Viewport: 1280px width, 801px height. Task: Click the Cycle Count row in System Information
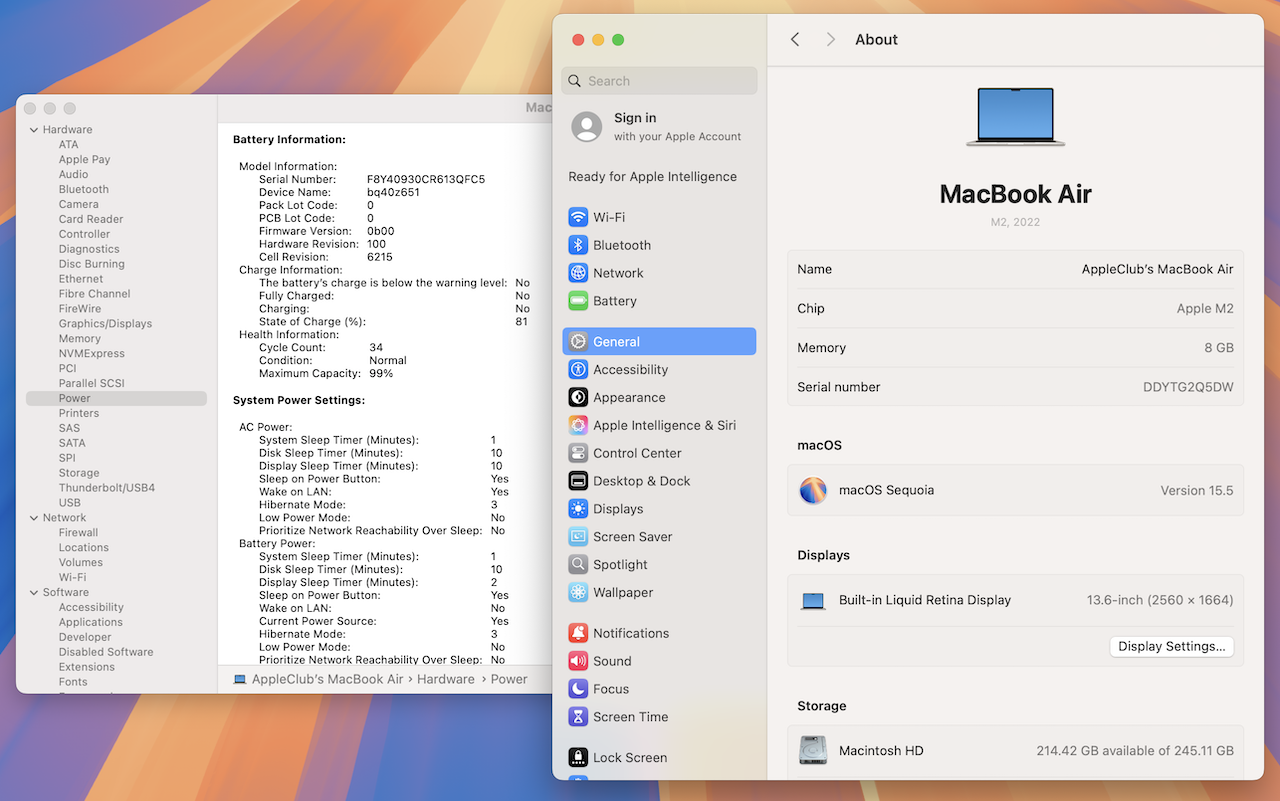321,348
